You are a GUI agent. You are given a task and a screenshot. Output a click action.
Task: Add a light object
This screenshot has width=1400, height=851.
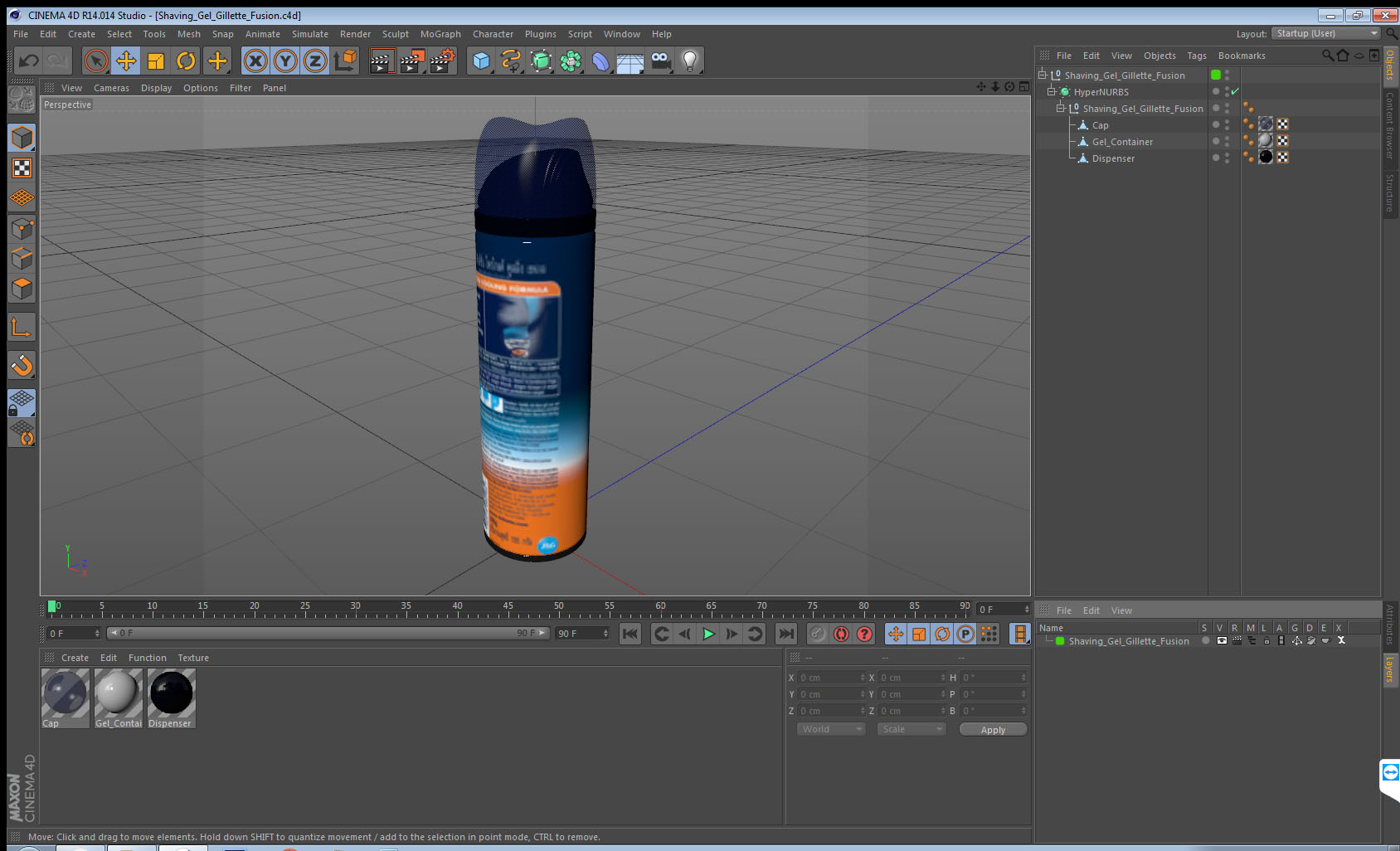[690, 61]
